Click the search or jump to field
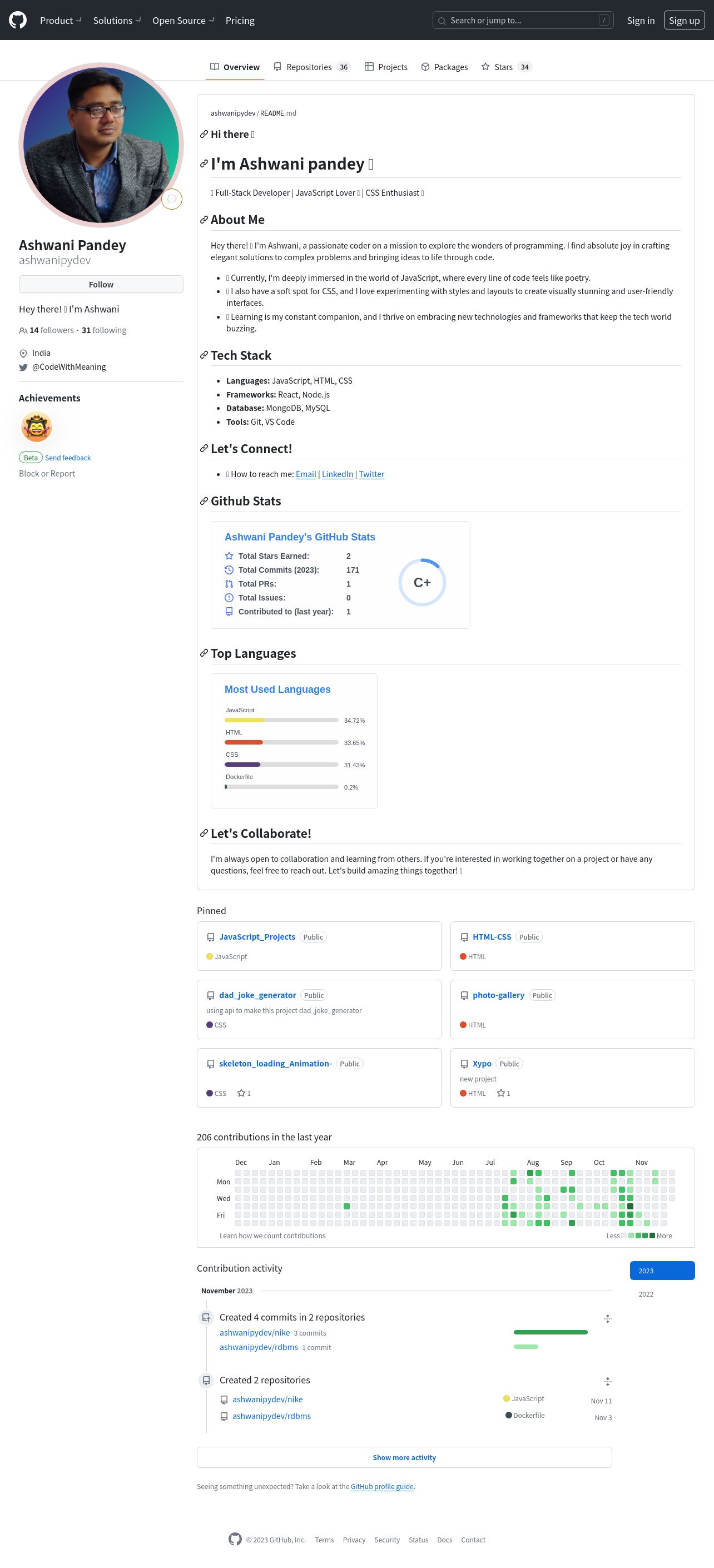This screenshot has width=714, height=1568. 523,20
